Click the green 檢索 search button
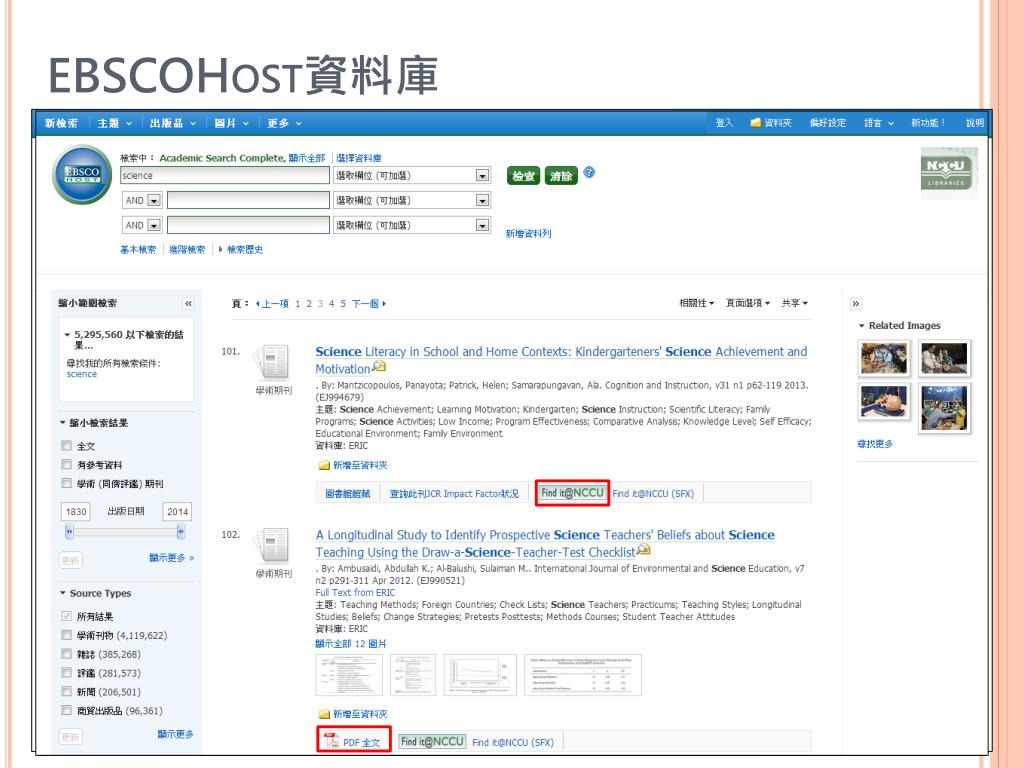The image size is (1024, 768). click(x=523, y=176)
